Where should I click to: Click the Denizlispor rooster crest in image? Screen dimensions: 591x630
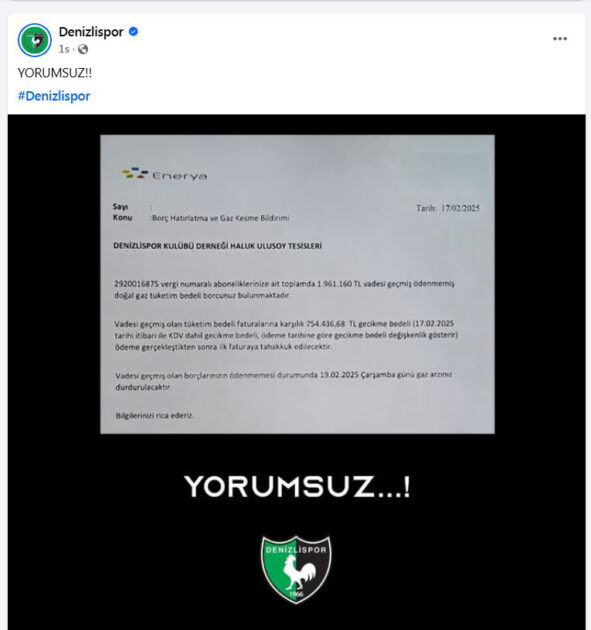297,569
